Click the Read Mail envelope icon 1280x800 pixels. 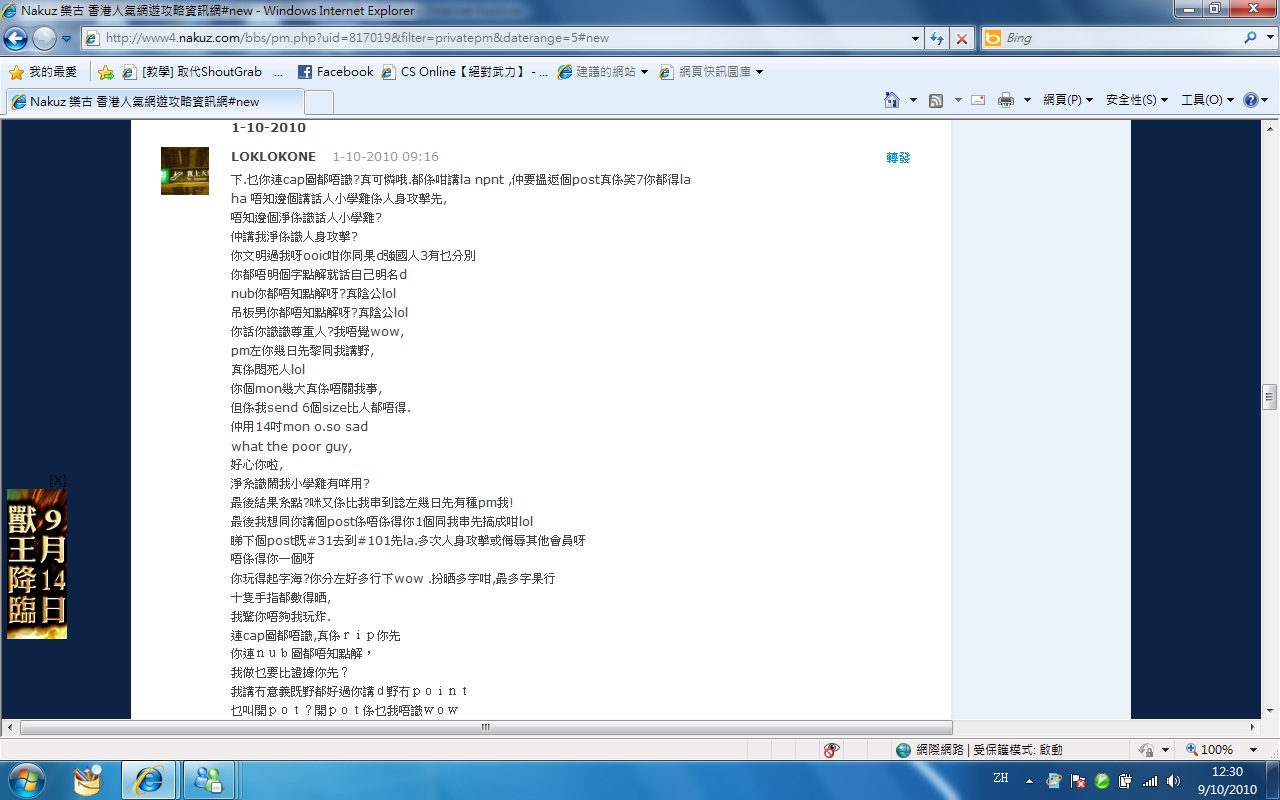coord(978,100)
